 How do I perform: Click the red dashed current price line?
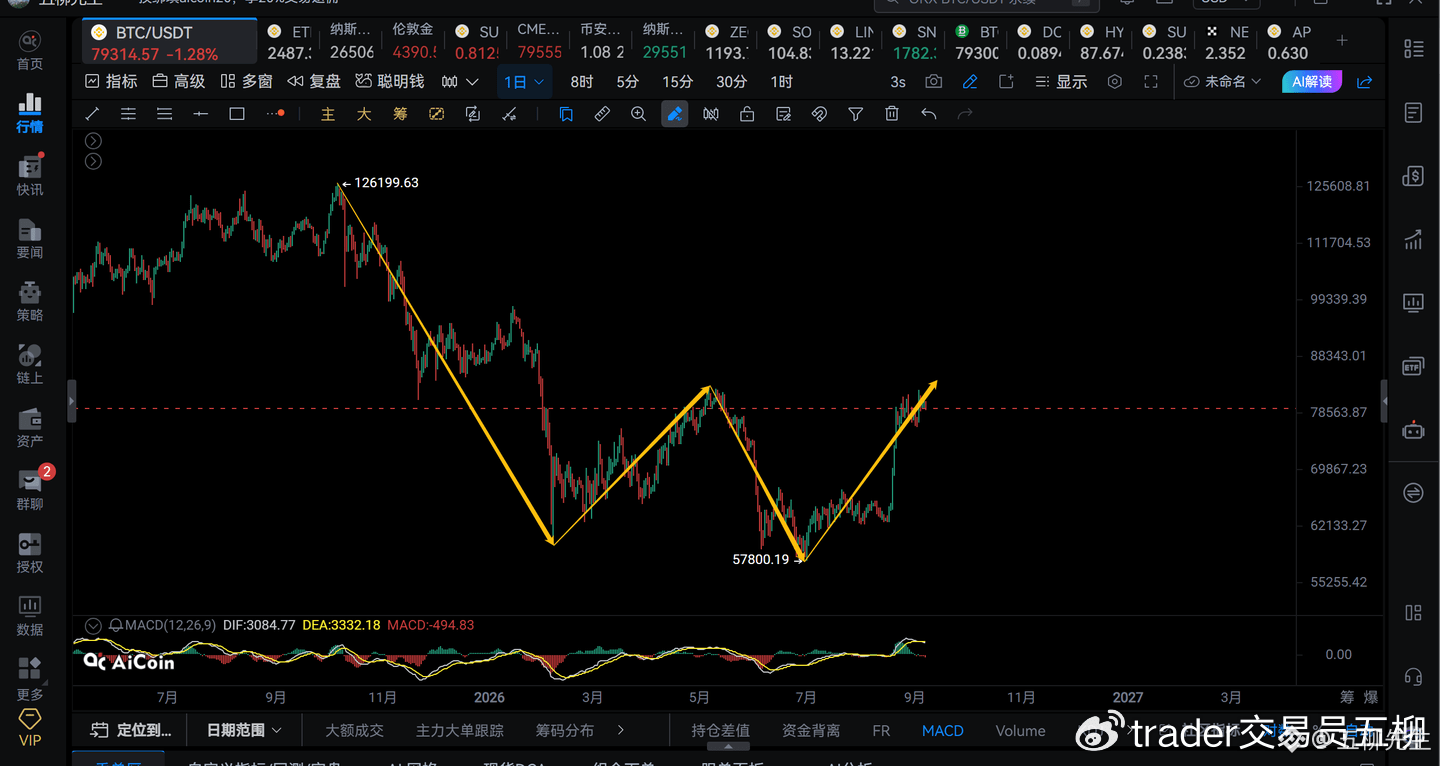tap(682, 408)
